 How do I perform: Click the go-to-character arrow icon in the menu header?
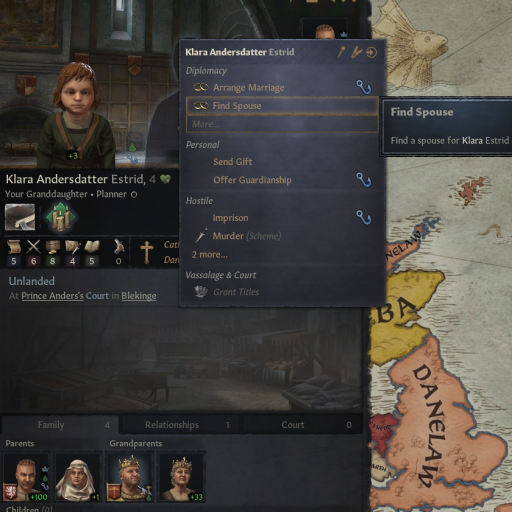pos(371,52)
